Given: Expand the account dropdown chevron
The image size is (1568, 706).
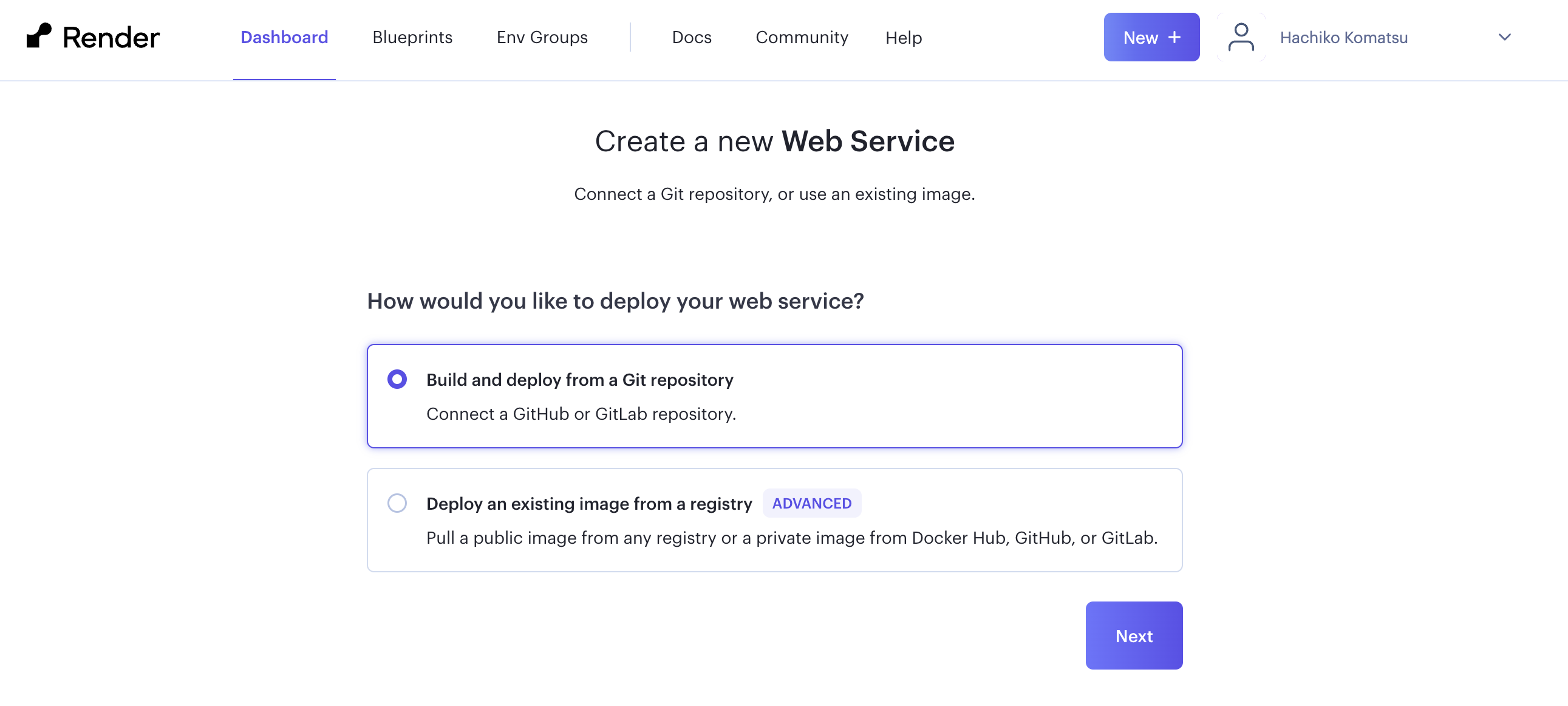Looking at the screenshot, I should (1504, 37).
